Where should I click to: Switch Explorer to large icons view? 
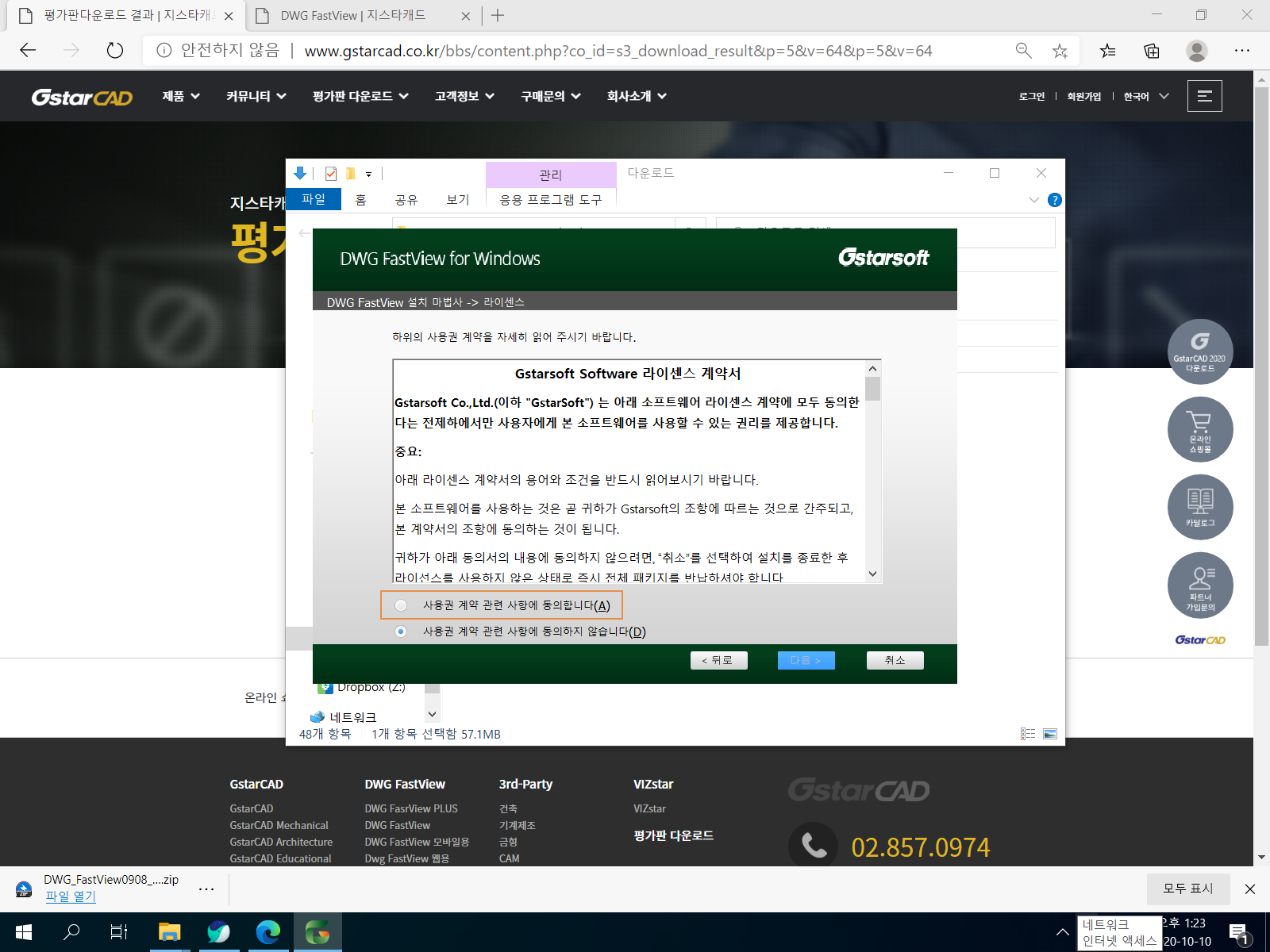click(1050, 734)
